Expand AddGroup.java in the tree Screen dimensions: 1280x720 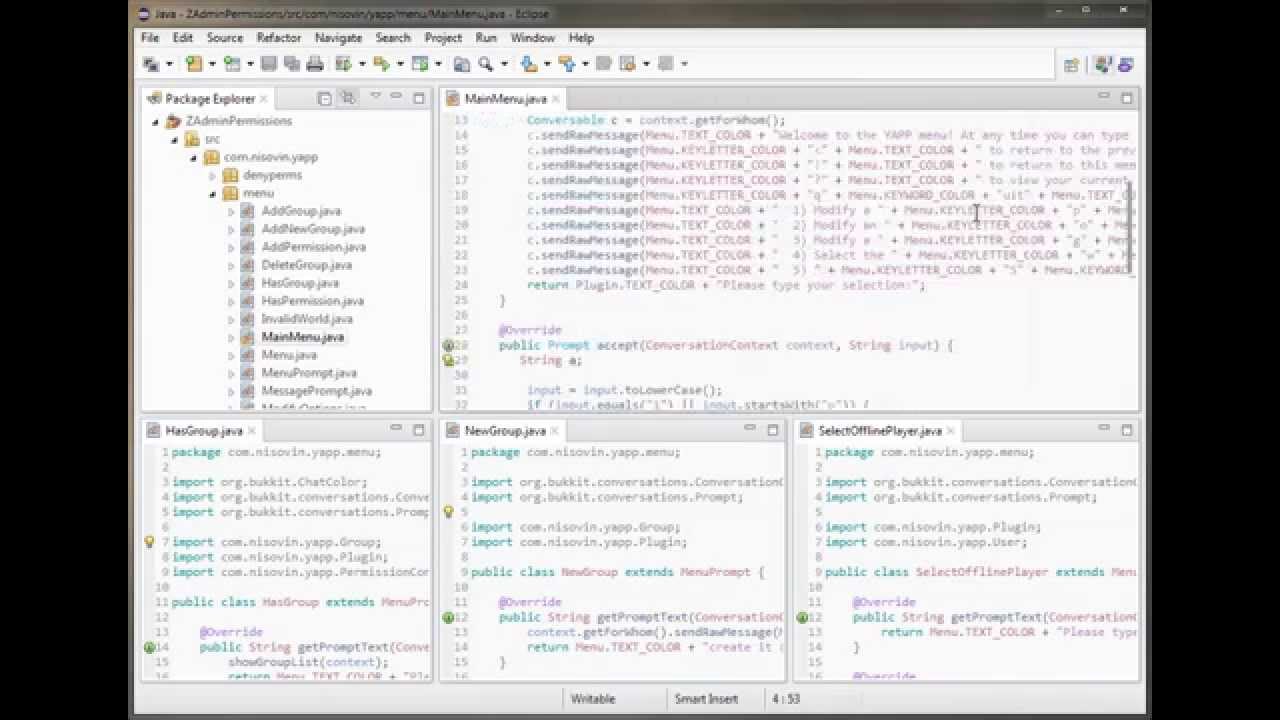tap(231, 212)
